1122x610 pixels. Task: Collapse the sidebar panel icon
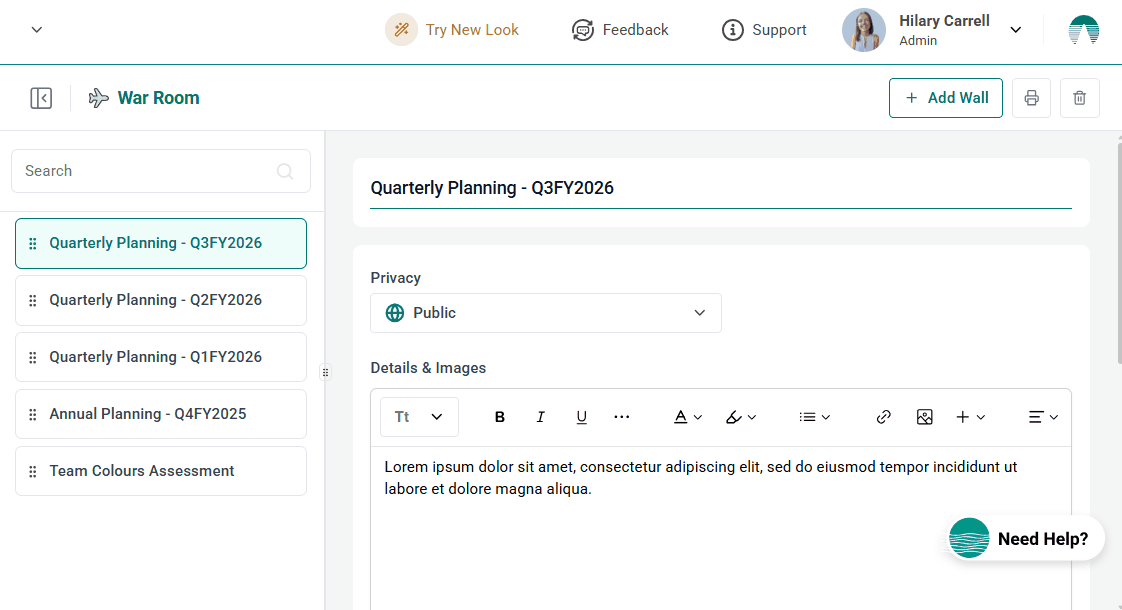41,98
